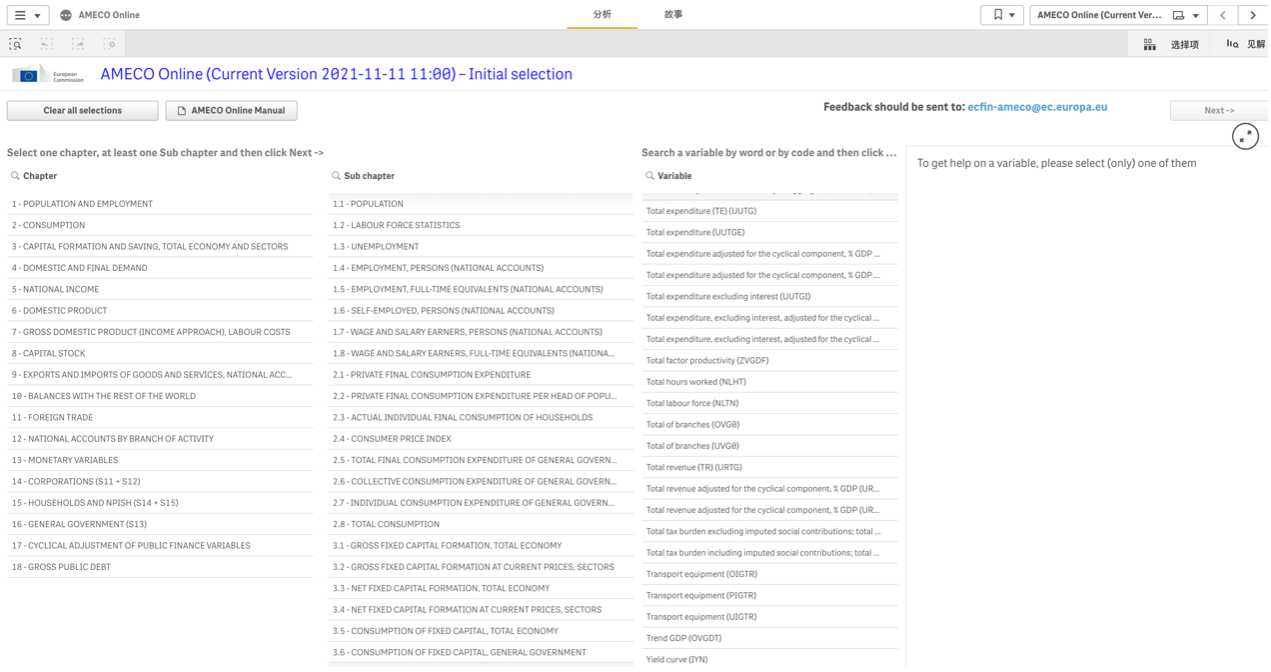Select variable Transport equipment (UIGTR)
Screen dimensions: 1271x672
click(x=769, y=617)
